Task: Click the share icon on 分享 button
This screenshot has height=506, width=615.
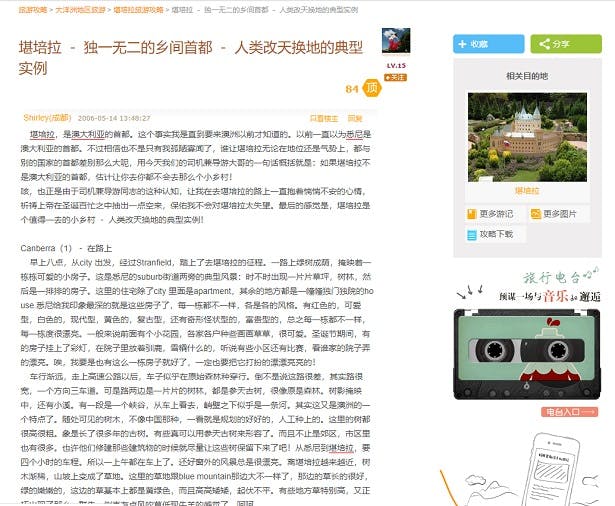Action: (541, 44)
